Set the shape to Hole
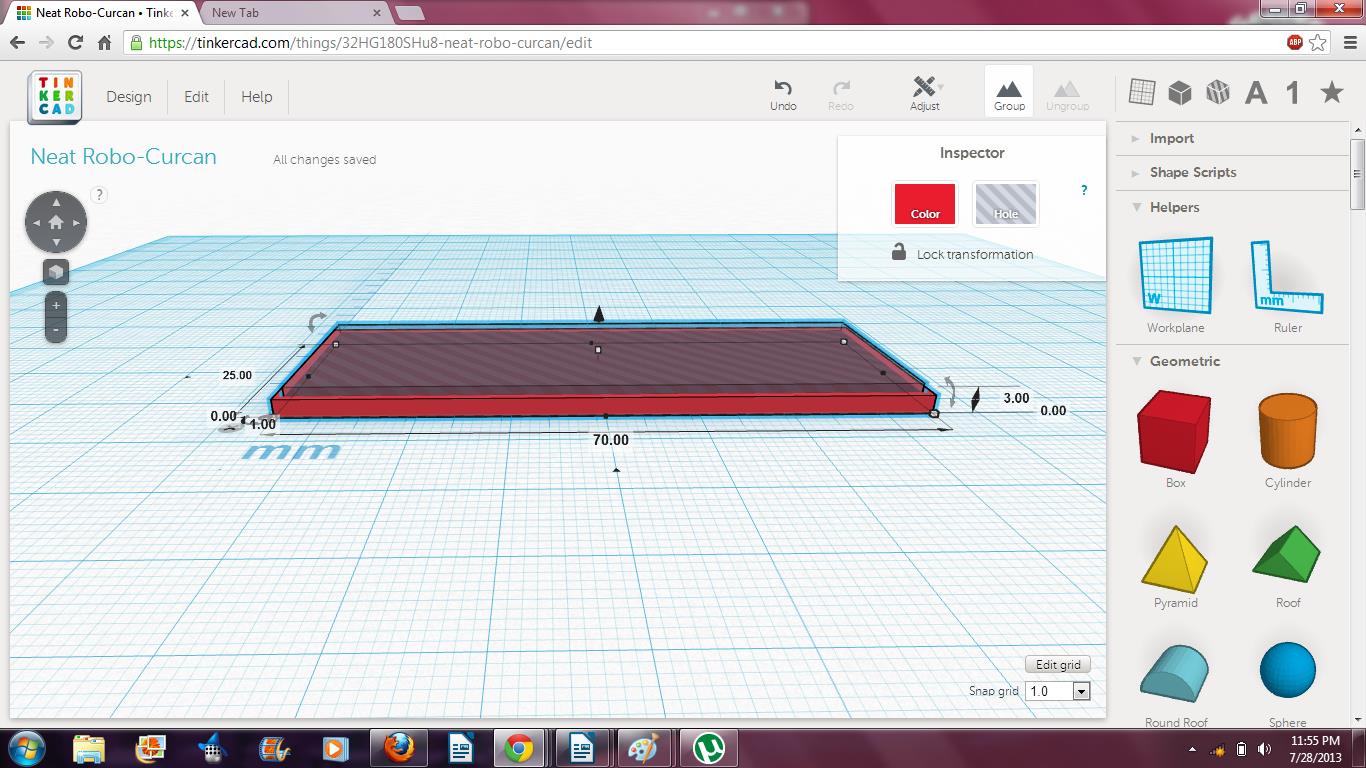 (1005, 203)
